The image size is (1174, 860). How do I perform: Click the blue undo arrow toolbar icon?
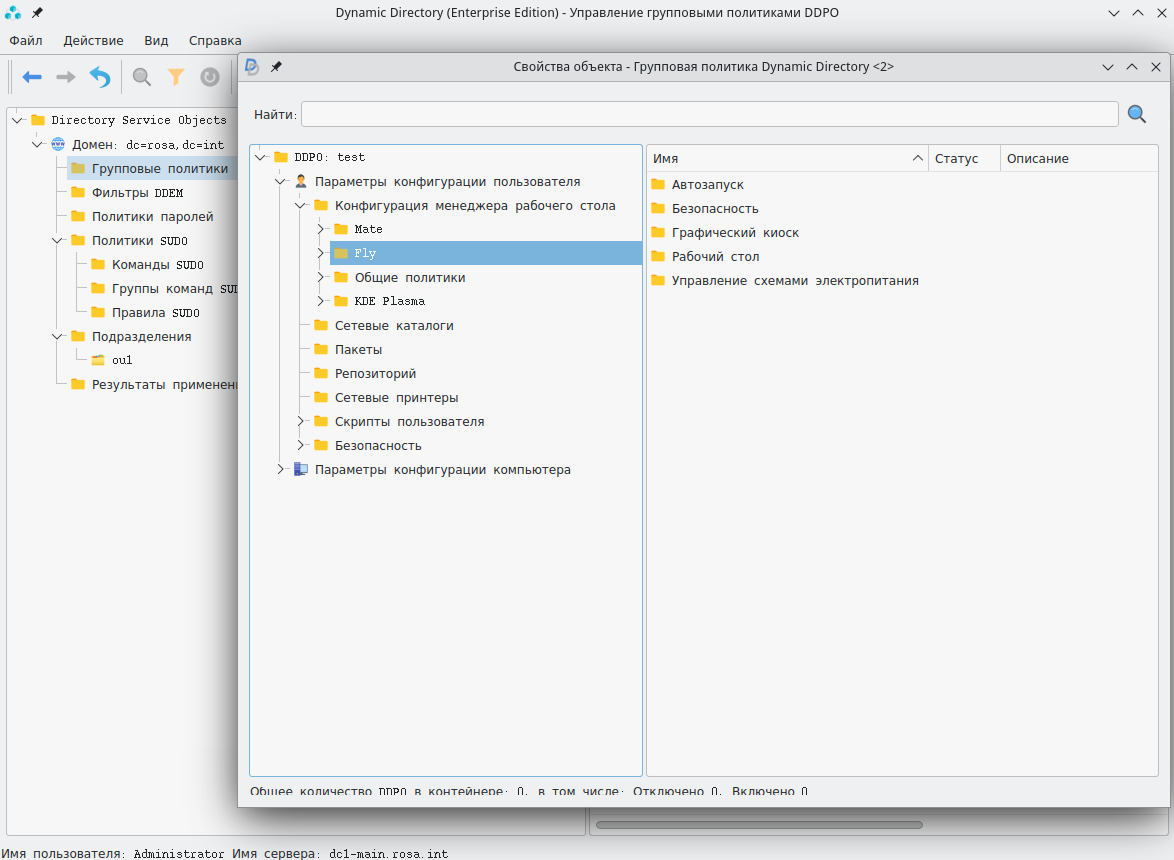[100, 77]
